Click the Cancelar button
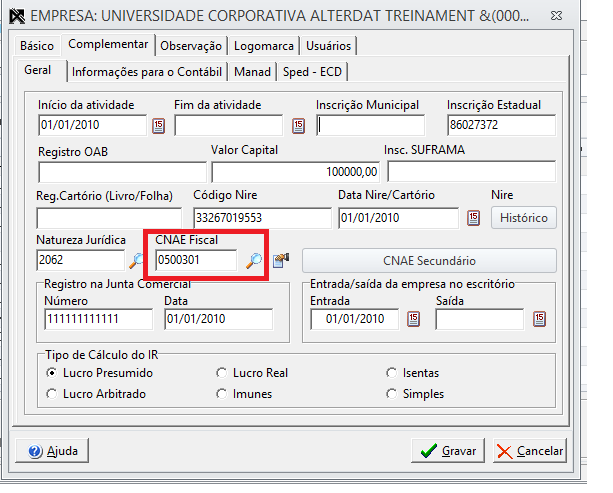Image resolution: width=613 pixels, height=493 pixels. tap(530, 451)
